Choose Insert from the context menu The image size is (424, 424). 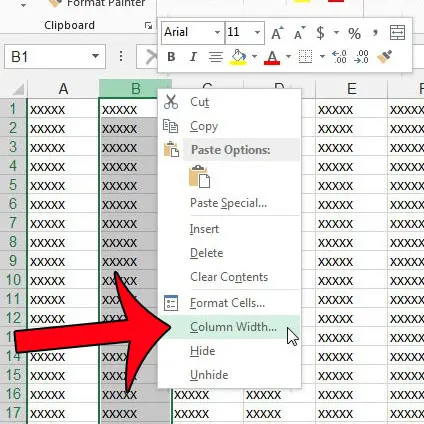click(230, 229)
